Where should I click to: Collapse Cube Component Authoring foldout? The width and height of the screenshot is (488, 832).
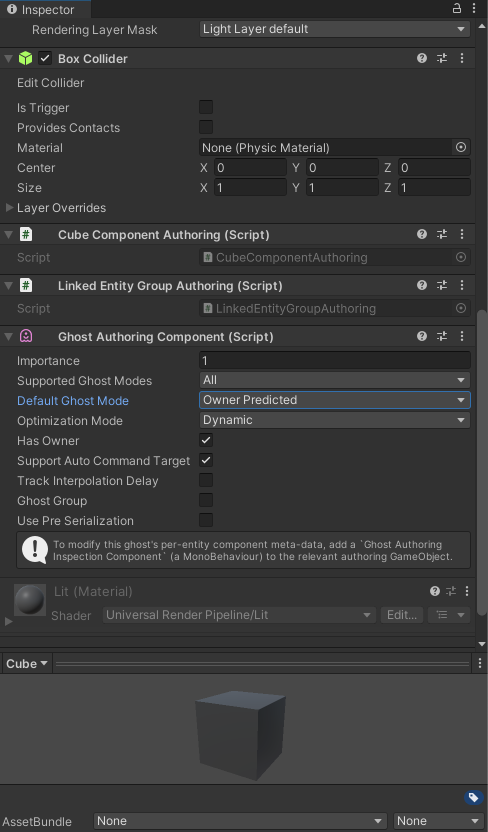click(x=8, y=235)
